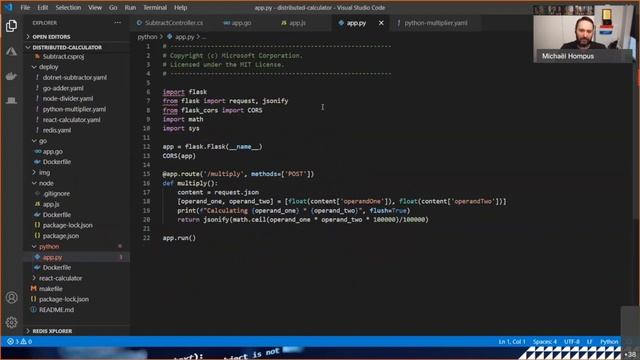This screenshot has height=360, width=640.
Task: Open the Remote Explorer icon in the activity bar
Action: pos(11,100)
